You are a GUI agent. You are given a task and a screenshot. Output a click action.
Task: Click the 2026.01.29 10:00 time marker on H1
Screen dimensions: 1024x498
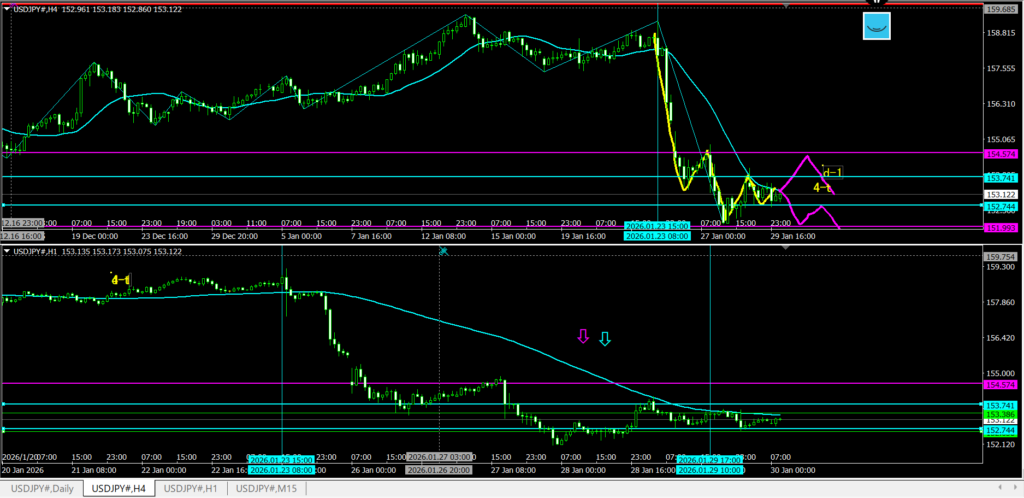710,470
